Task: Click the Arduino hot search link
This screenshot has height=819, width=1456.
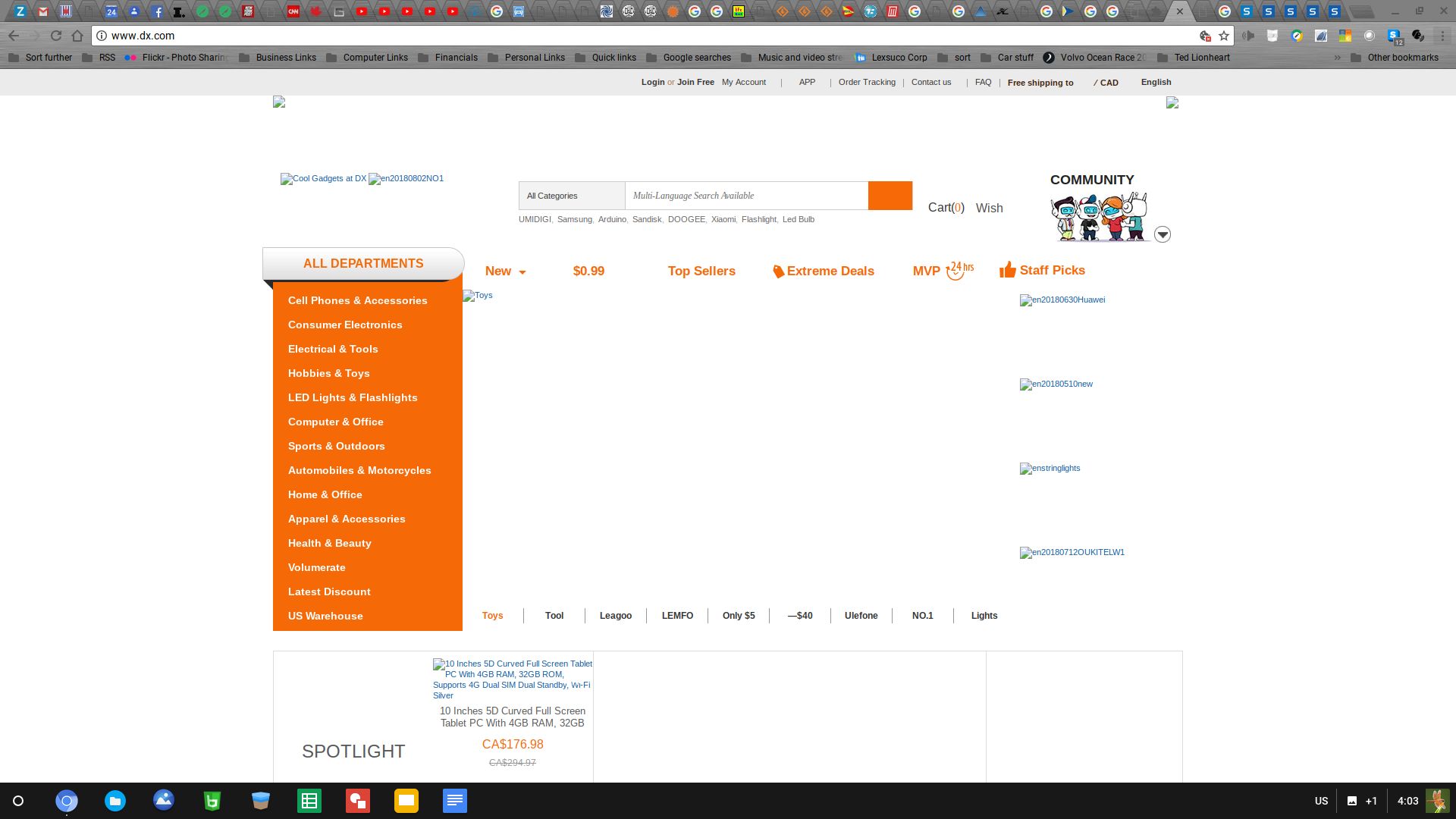Action: click(612, 219)
